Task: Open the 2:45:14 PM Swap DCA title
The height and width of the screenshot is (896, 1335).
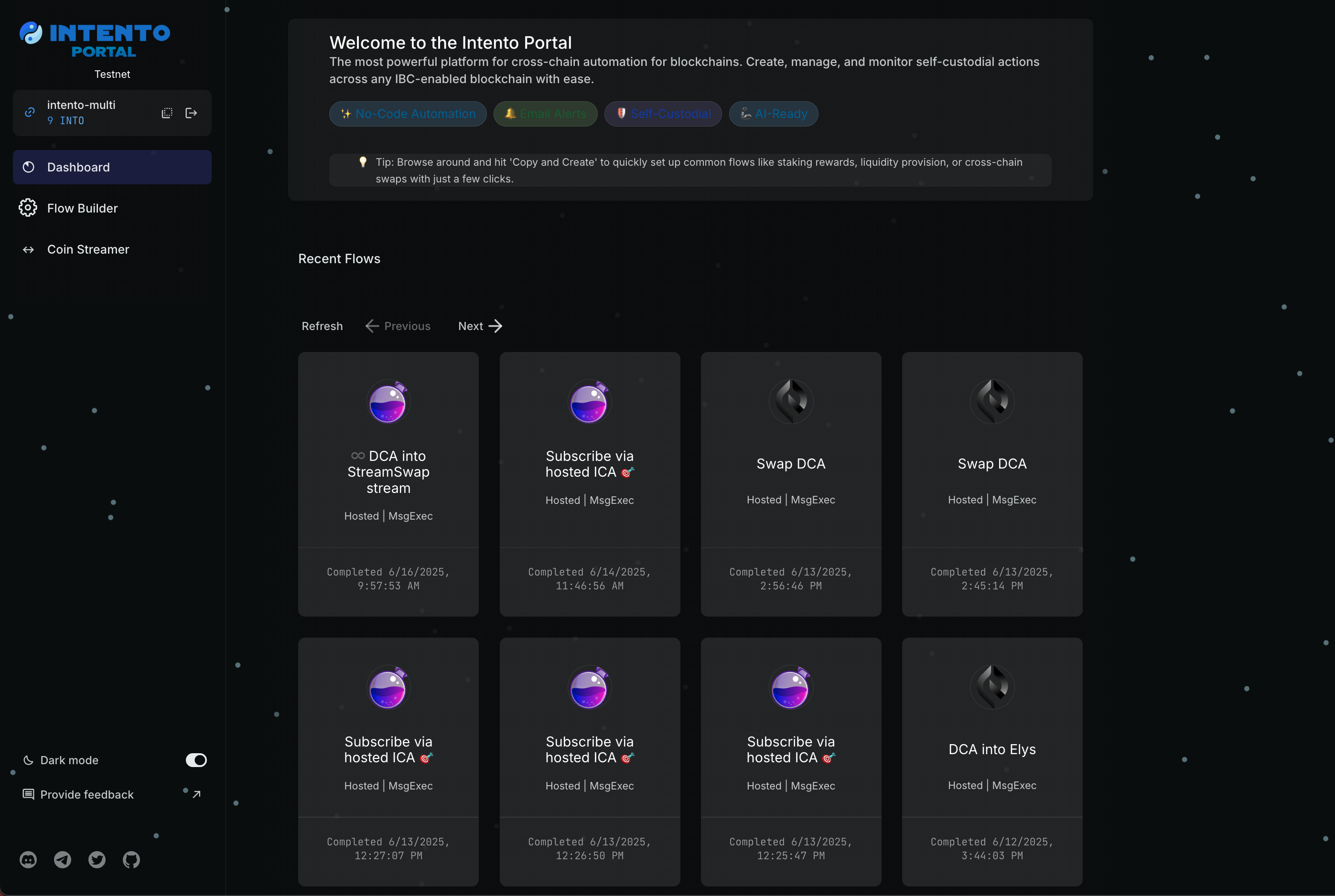Action: 992,464
